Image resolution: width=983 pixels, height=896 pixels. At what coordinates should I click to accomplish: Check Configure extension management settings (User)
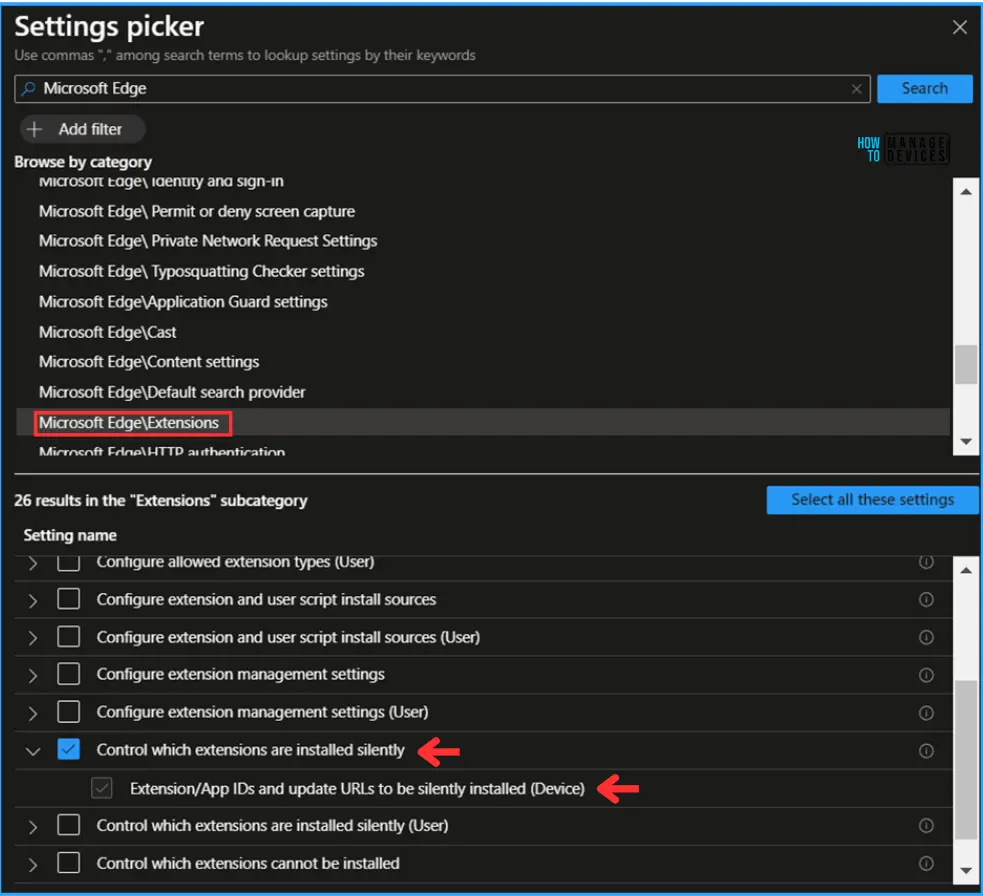point(68,712)
